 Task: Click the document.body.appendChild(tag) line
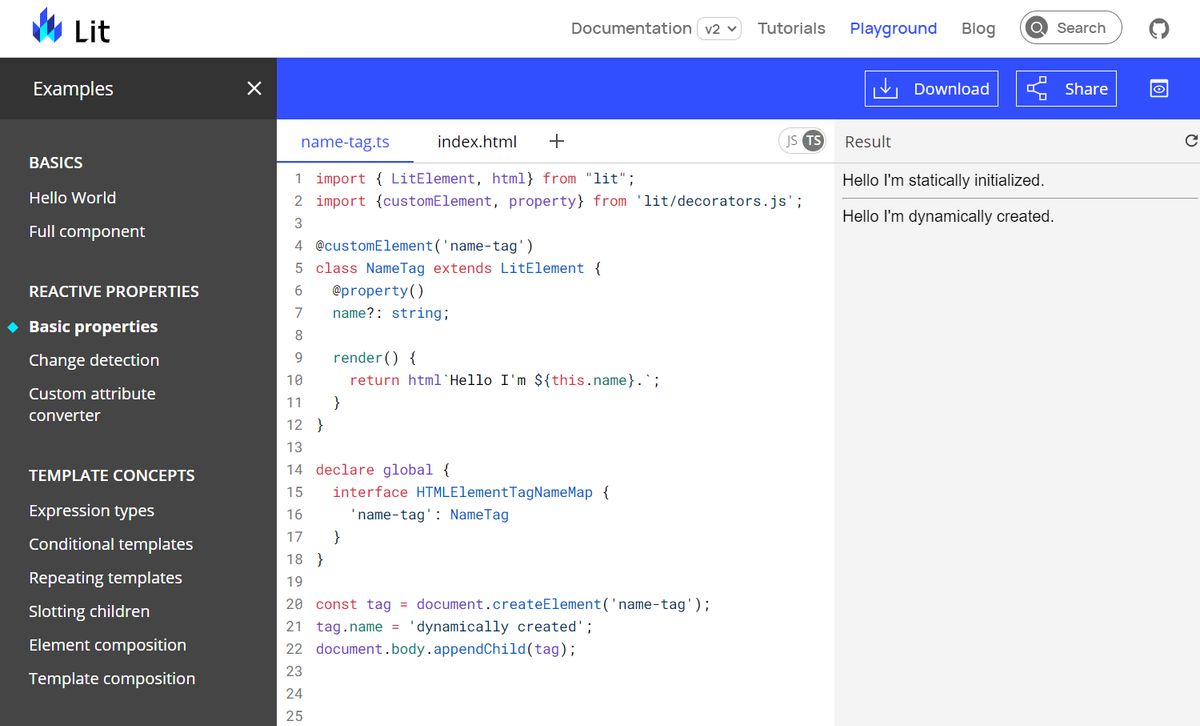coord(446,649)
